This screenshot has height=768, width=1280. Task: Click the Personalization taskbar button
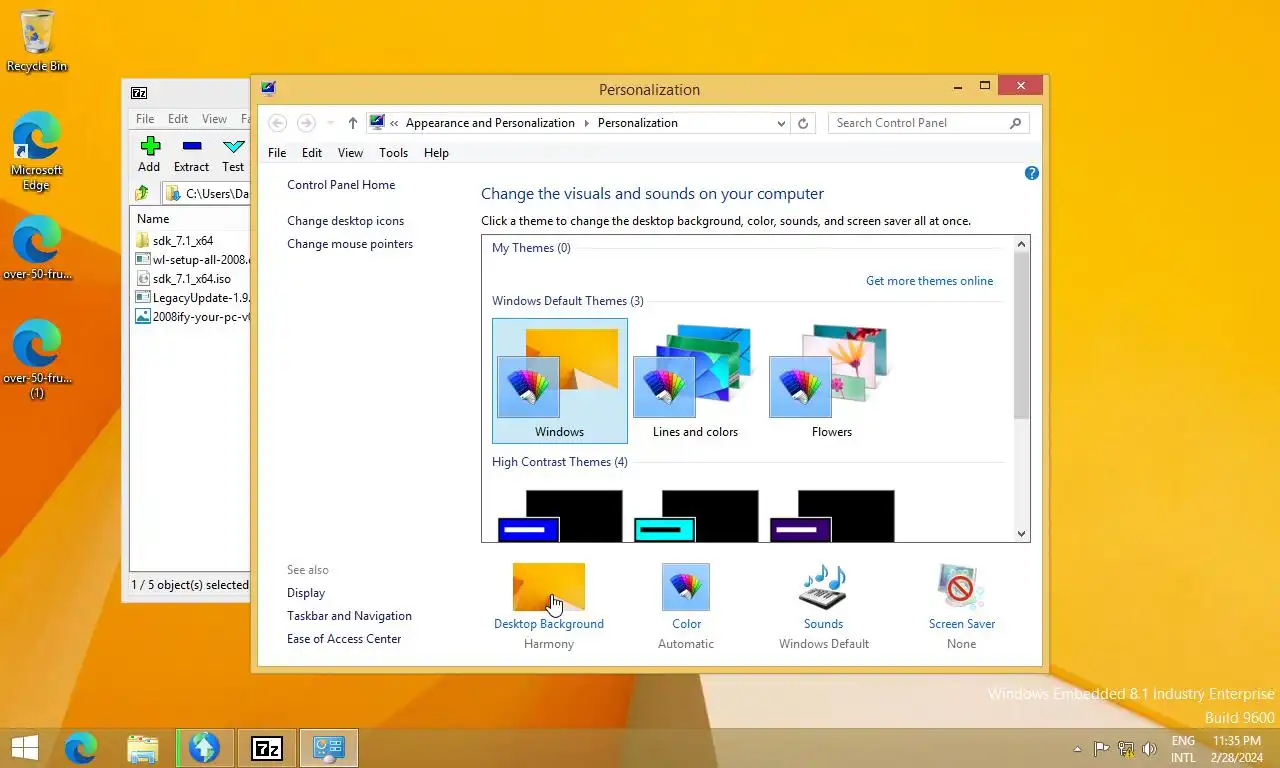click(x=329, y=748)
